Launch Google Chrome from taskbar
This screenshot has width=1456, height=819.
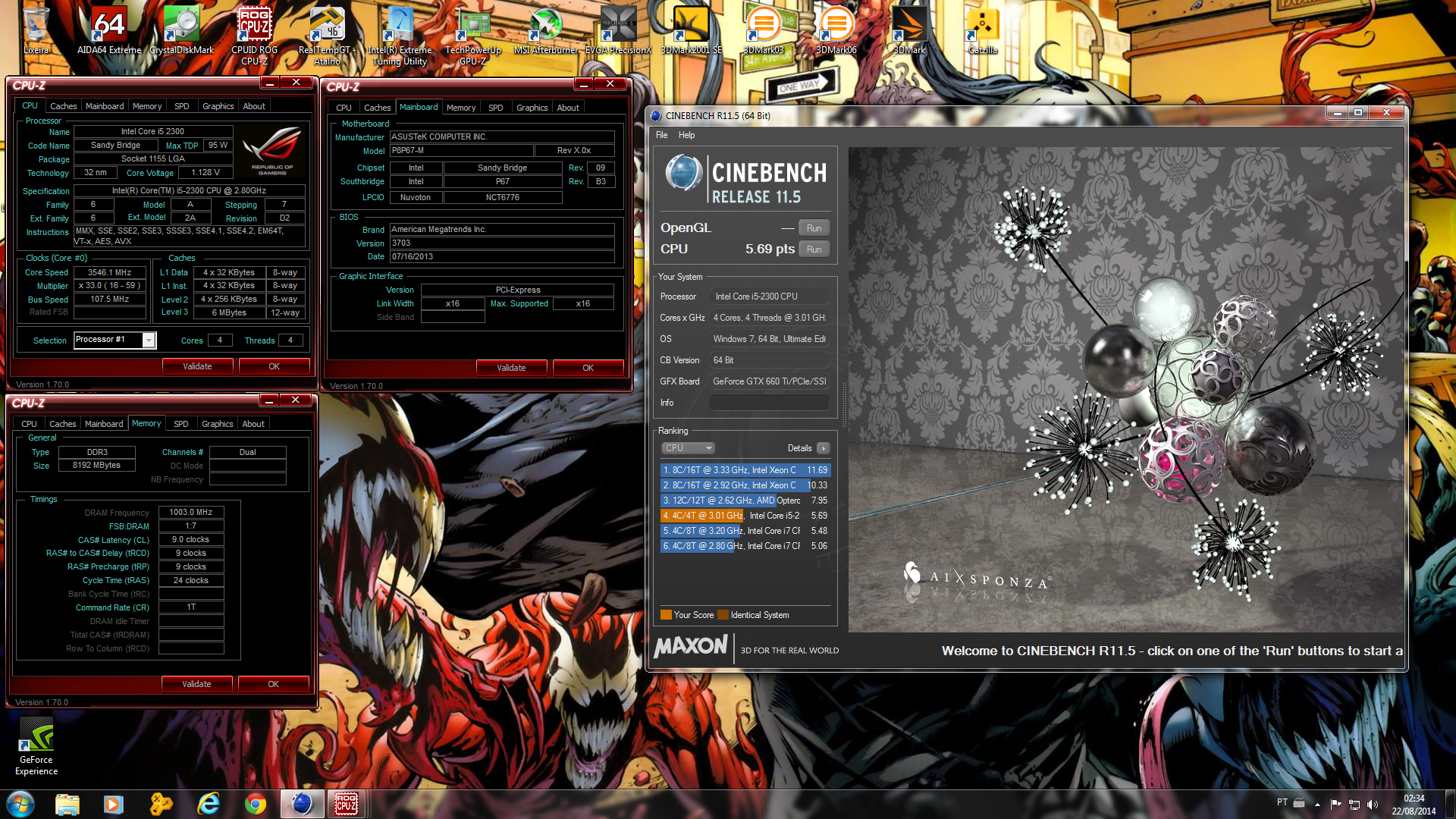[x=255, y=804]
